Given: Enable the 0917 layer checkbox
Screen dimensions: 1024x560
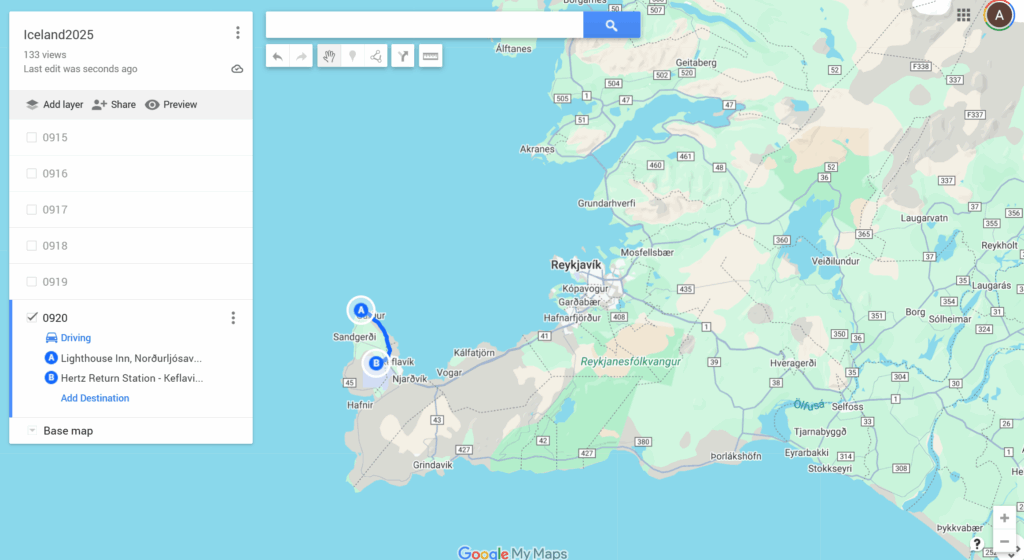Looking at the screenshot, I should pyautogui.click(x=31, y=210).
